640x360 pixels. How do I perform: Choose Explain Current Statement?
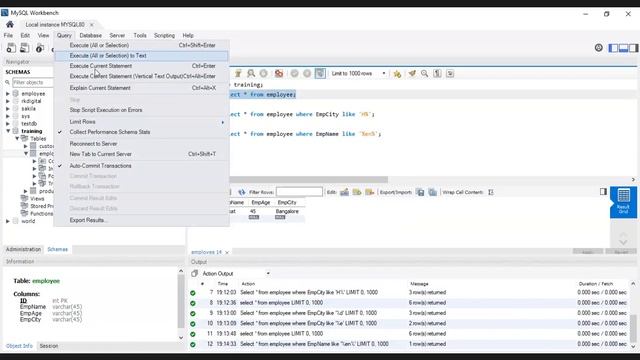(x=142, y=88)
